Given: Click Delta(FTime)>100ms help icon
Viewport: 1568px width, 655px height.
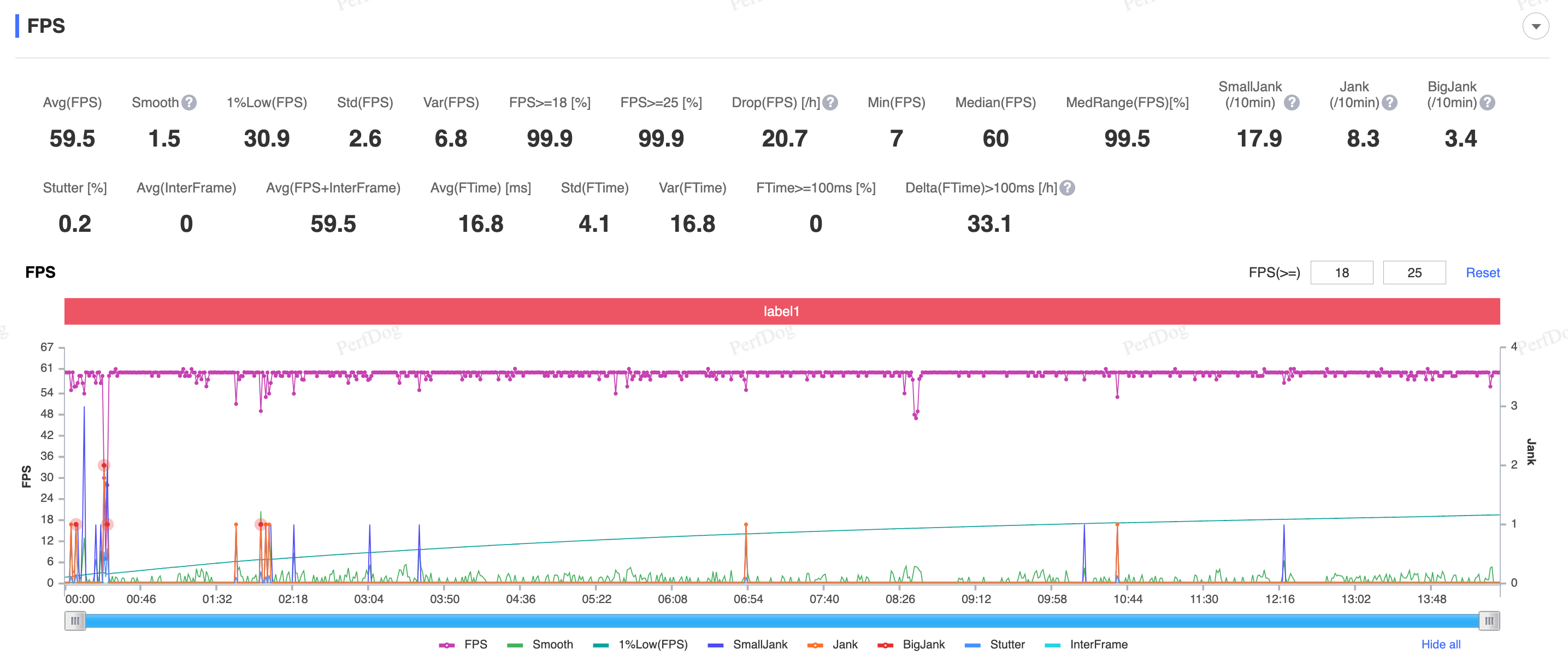Looking at the screenshot, I should [x=1066, y=188].
